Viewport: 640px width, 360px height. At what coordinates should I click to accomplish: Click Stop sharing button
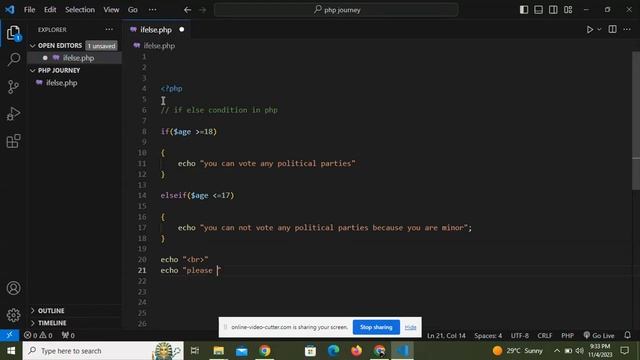[376, 327]
